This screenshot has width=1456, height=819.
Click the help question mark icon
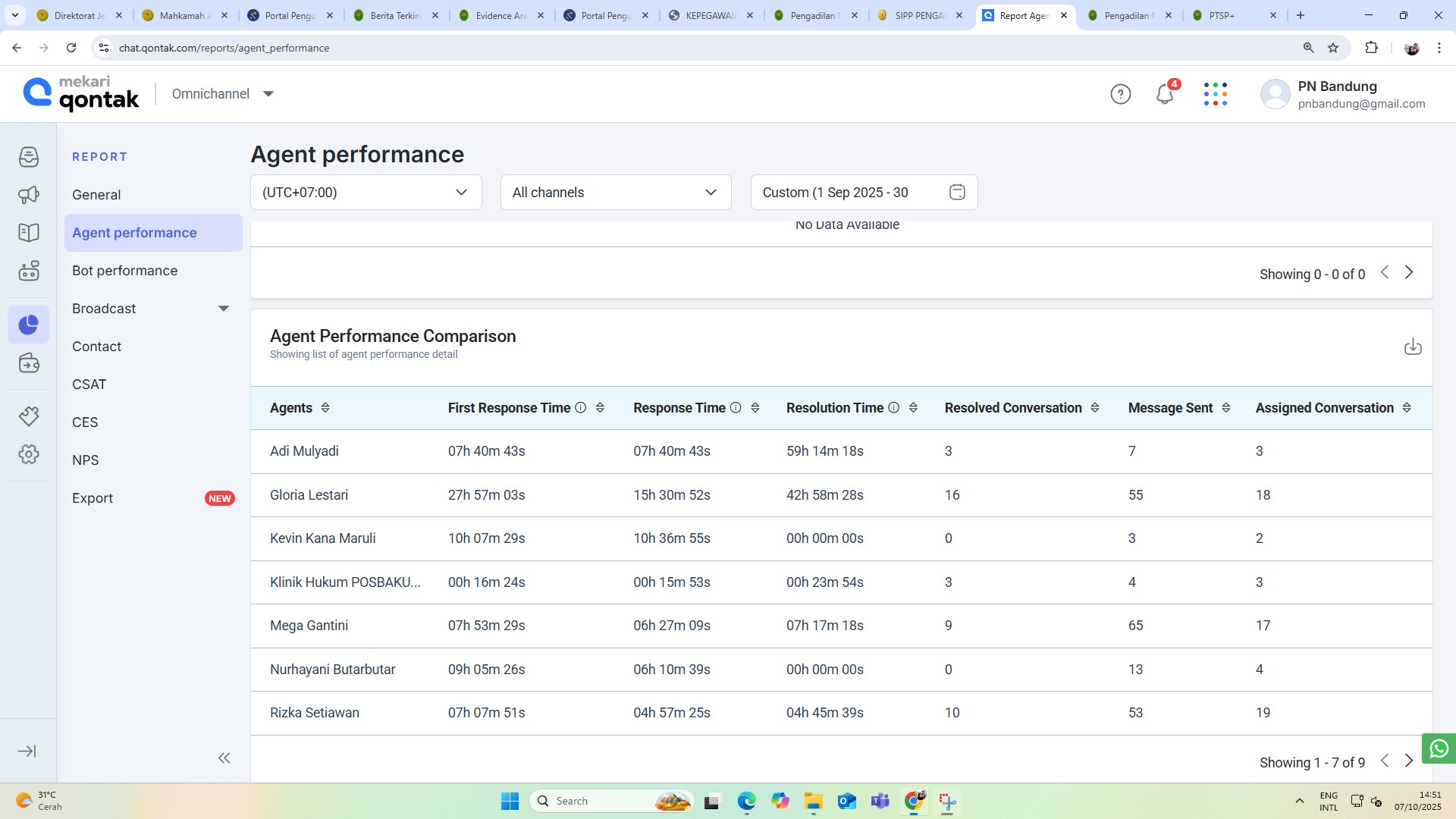1120,94
